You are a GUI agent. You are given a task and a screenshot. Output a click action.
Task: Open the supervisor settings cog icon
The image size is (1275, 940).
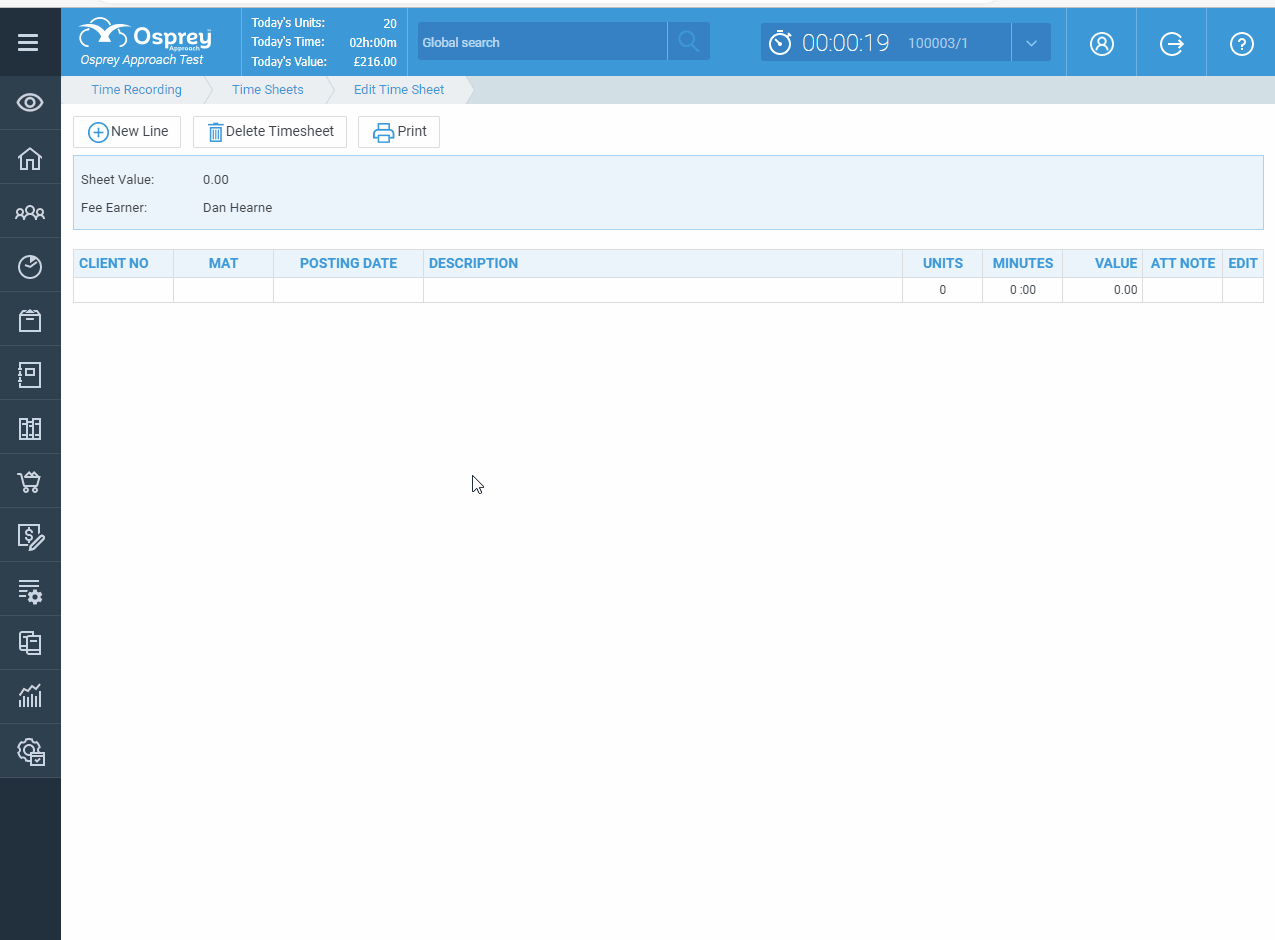coord(31,751)
